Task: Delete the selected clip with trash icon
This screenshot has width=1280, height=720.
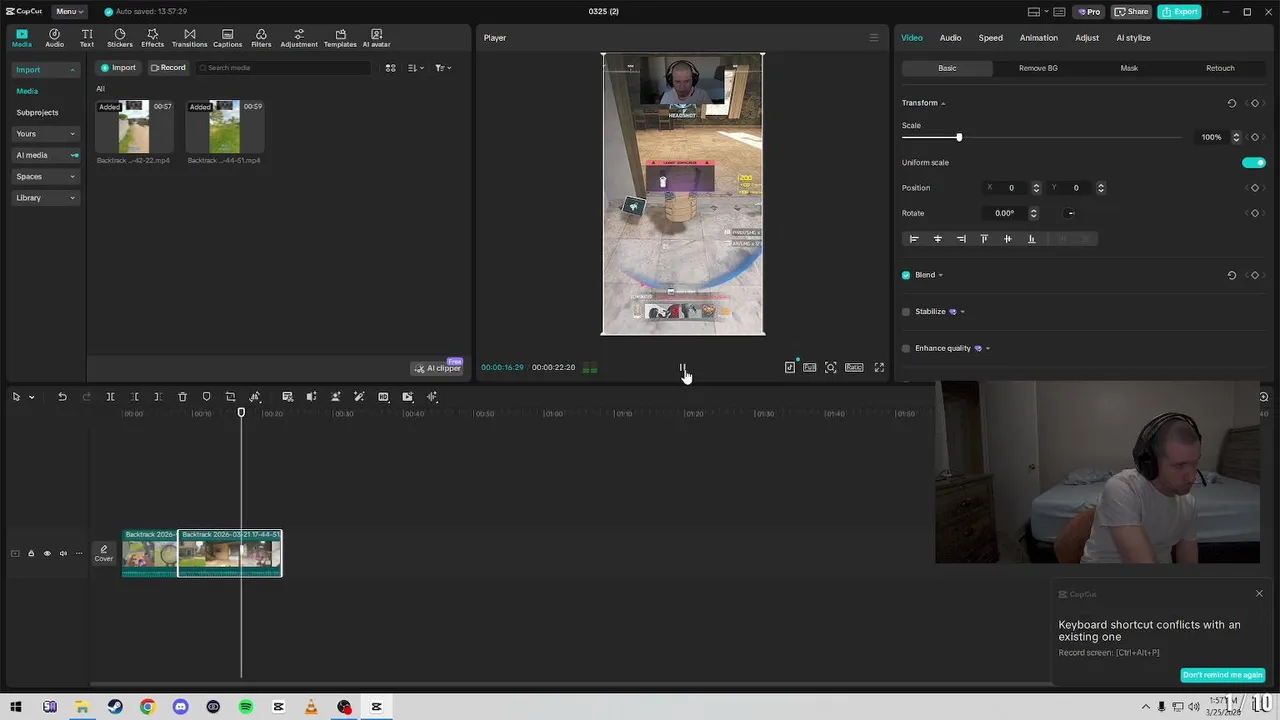Action: (x=182, y=397)
